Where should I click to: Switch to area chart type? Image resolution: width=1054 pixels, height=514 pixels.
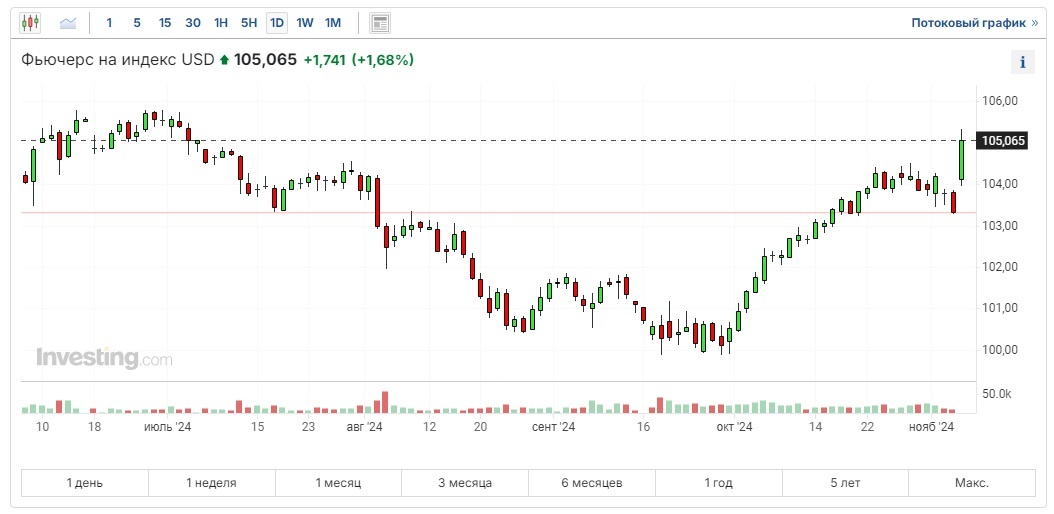click(68, 23)
